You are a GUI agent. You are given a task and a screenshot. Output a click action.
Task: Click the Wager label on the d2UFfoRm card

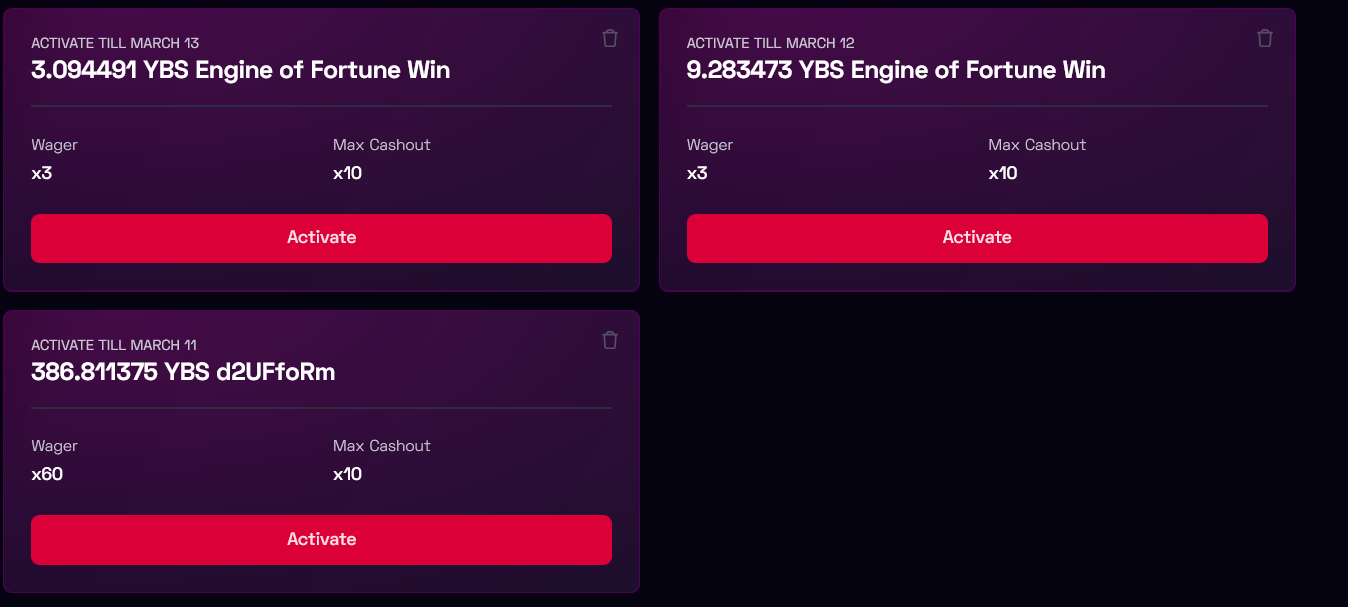(x=54, y=446)
